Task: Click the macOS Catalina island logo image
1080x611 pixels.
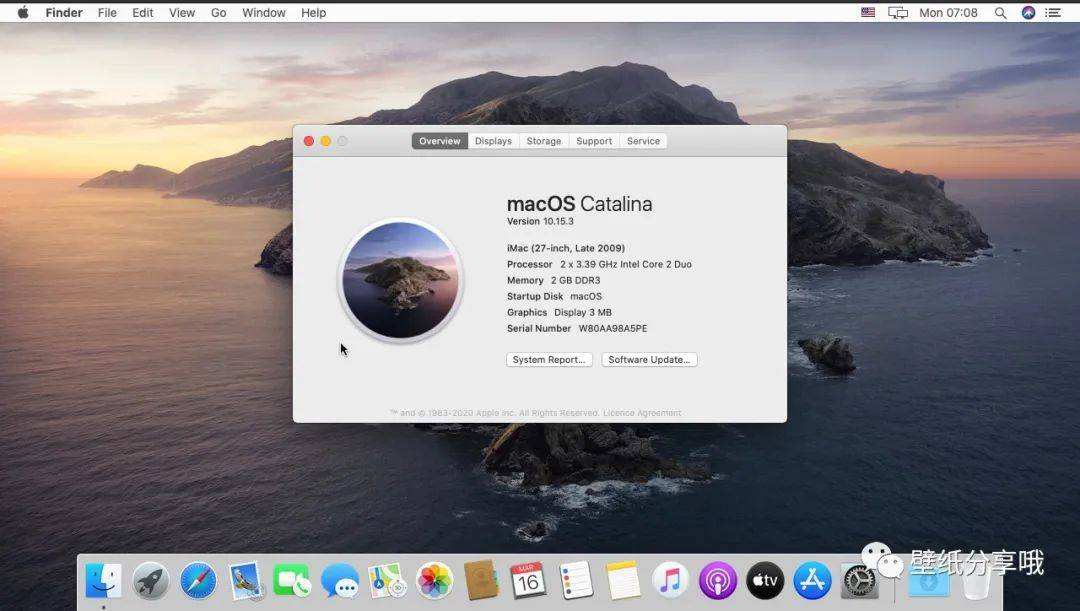Action: pos(400,280)
